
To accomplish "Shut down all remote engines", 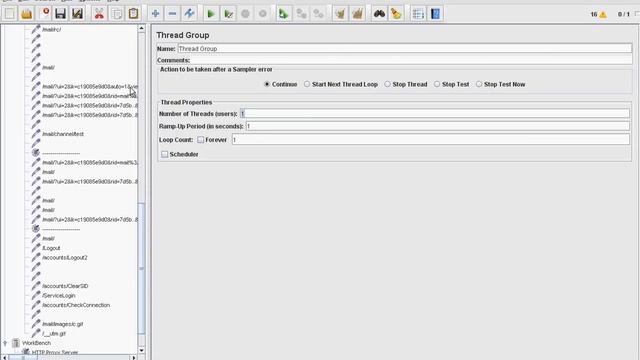I will pos(318,14).
